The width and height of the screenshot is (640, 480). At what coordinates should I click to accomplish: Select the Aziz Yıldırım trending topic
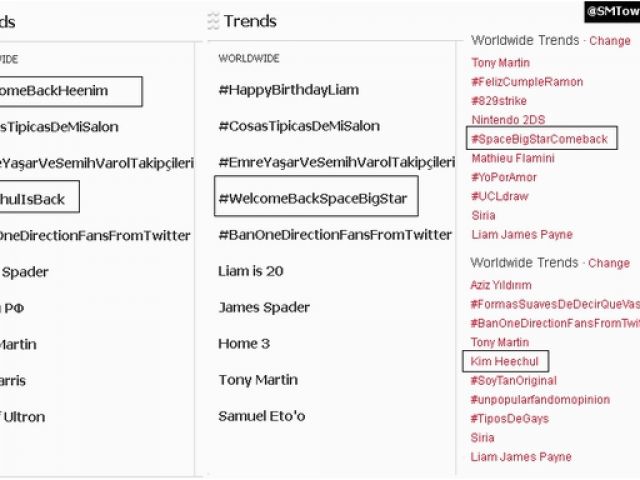coord(501,285)
